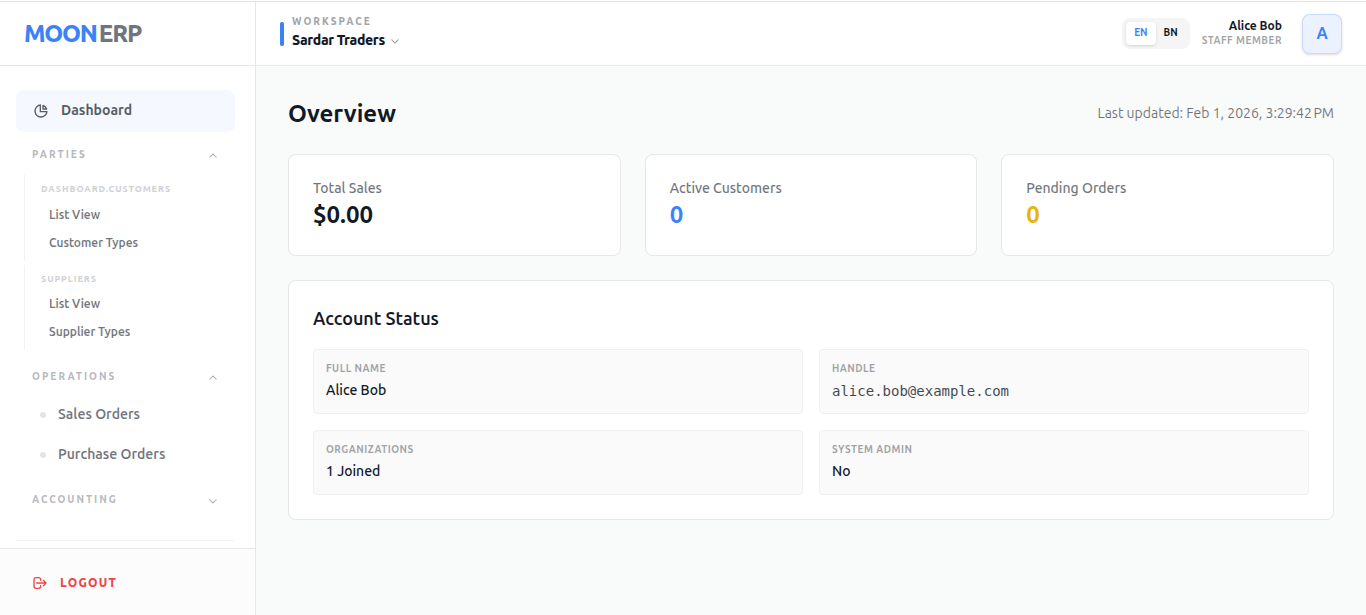
Task: Click the Pending Orders card
Action: click(x=1166, y=205)
